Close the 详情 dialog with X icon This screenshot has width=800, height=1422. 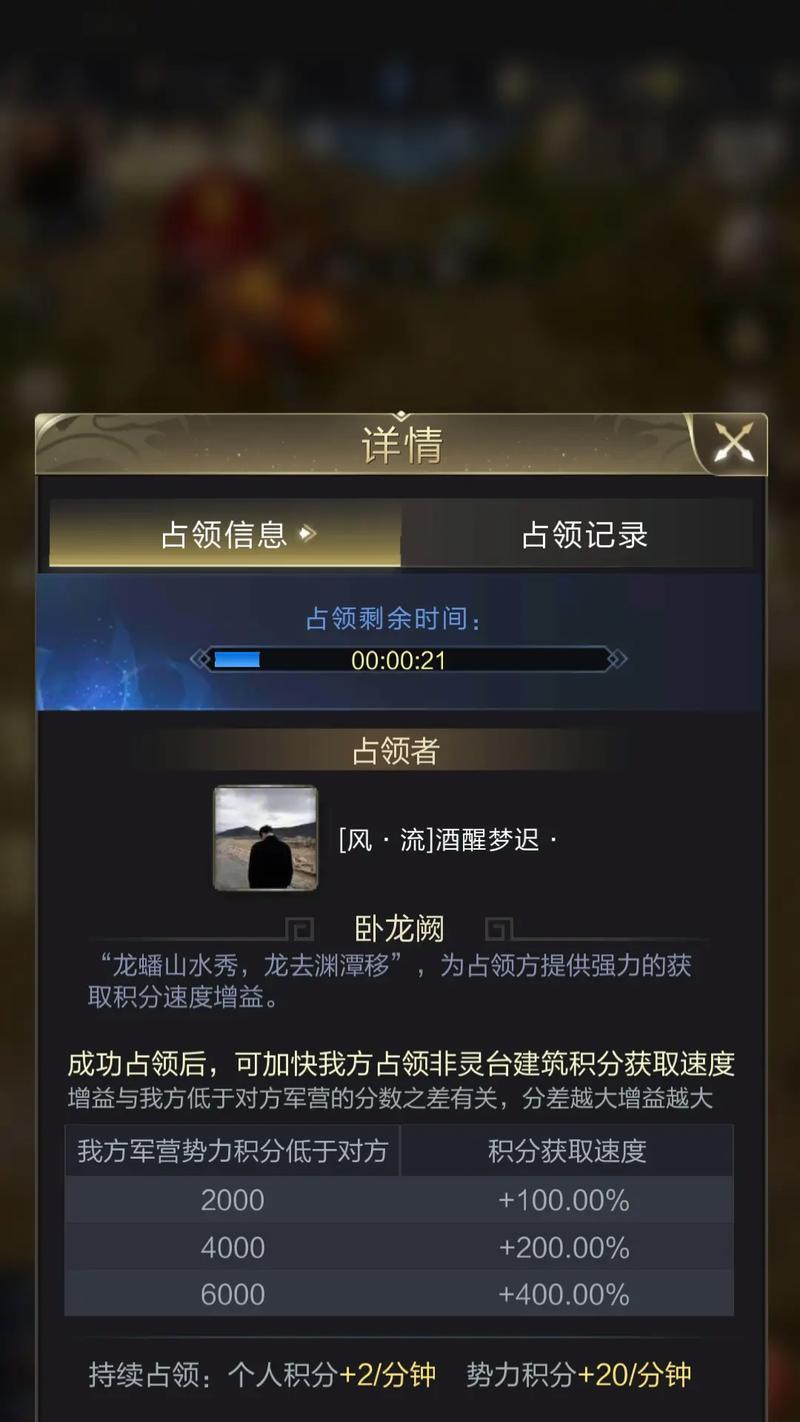733,443
